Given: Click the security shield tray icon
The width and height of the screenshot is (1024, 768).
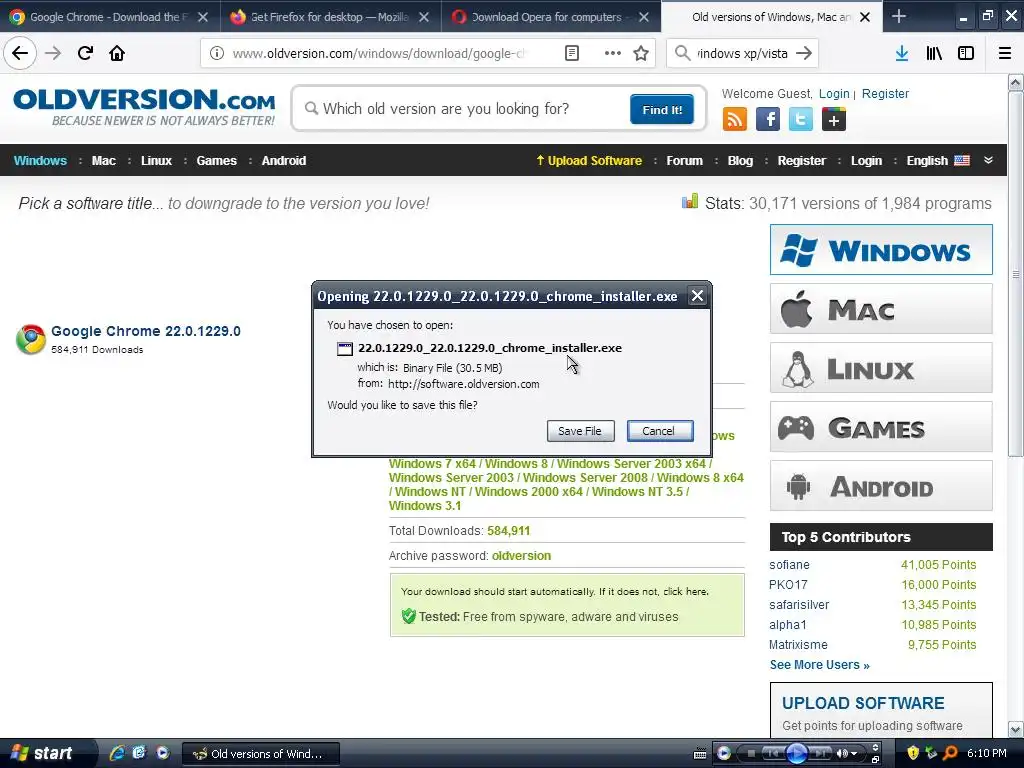Looking at the screenshot, I should click(913, 753).
